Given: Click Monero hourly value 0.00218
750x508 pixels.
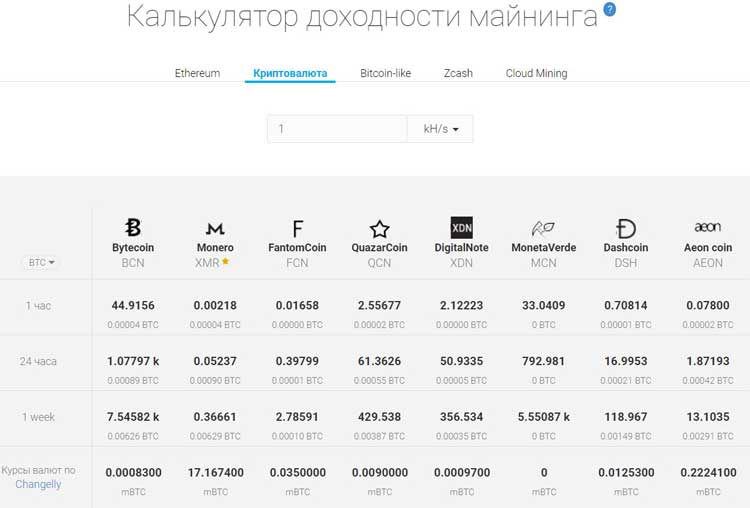Looking at the screenshot, I should coord(215,305).
